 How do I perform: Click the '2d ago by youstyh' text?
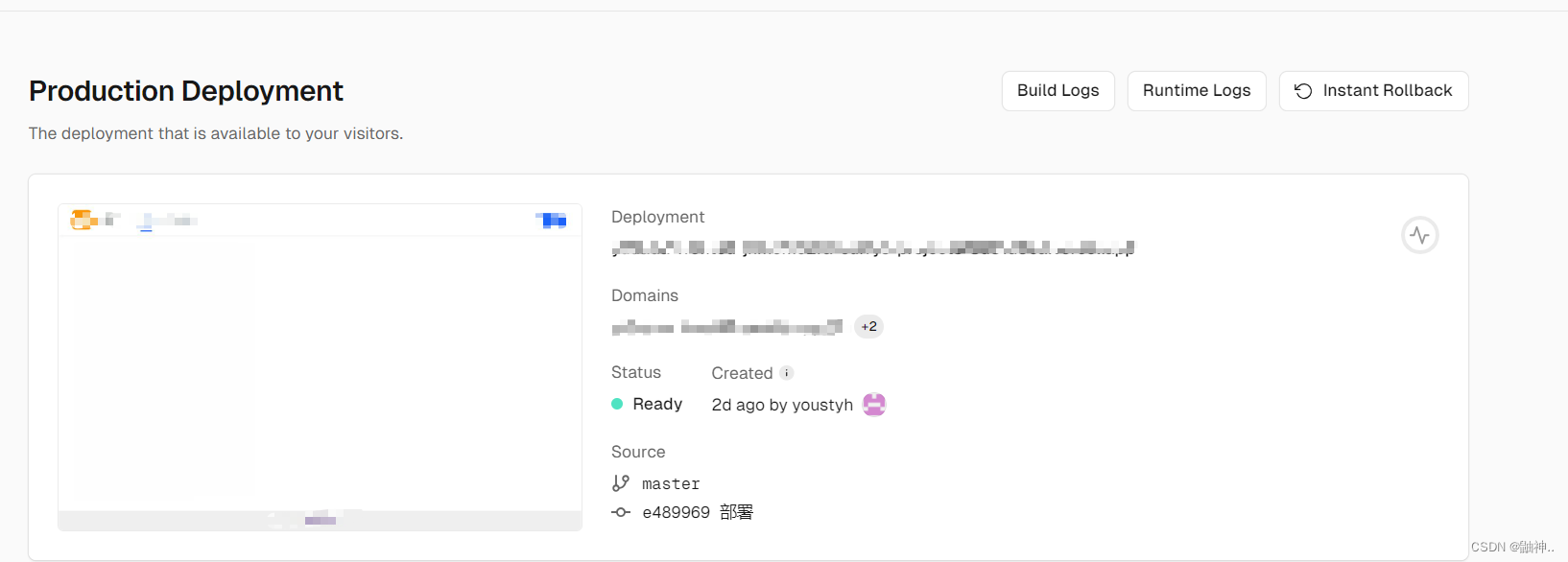point(782,405)
